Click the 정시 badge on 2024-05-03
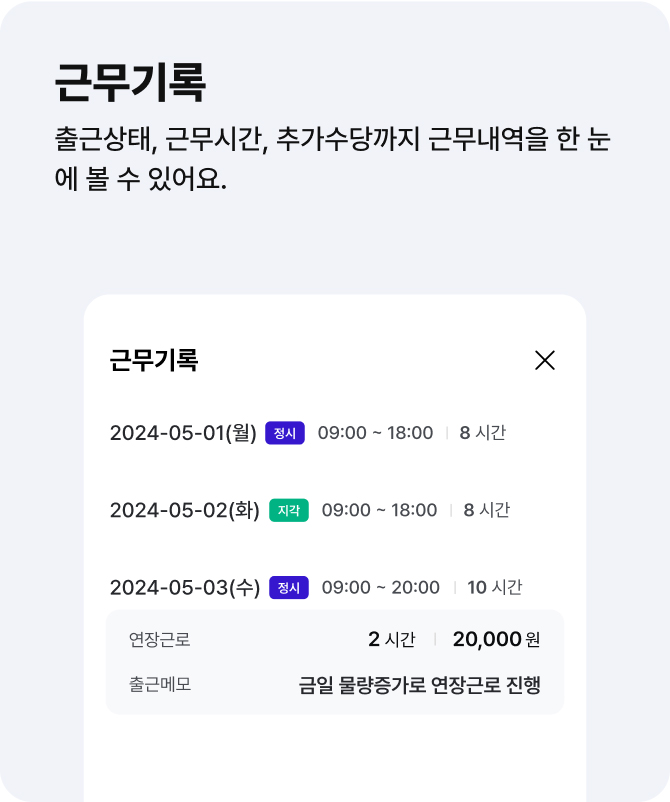Viewport: 670px width, 802px height. [x=289, y=587]
